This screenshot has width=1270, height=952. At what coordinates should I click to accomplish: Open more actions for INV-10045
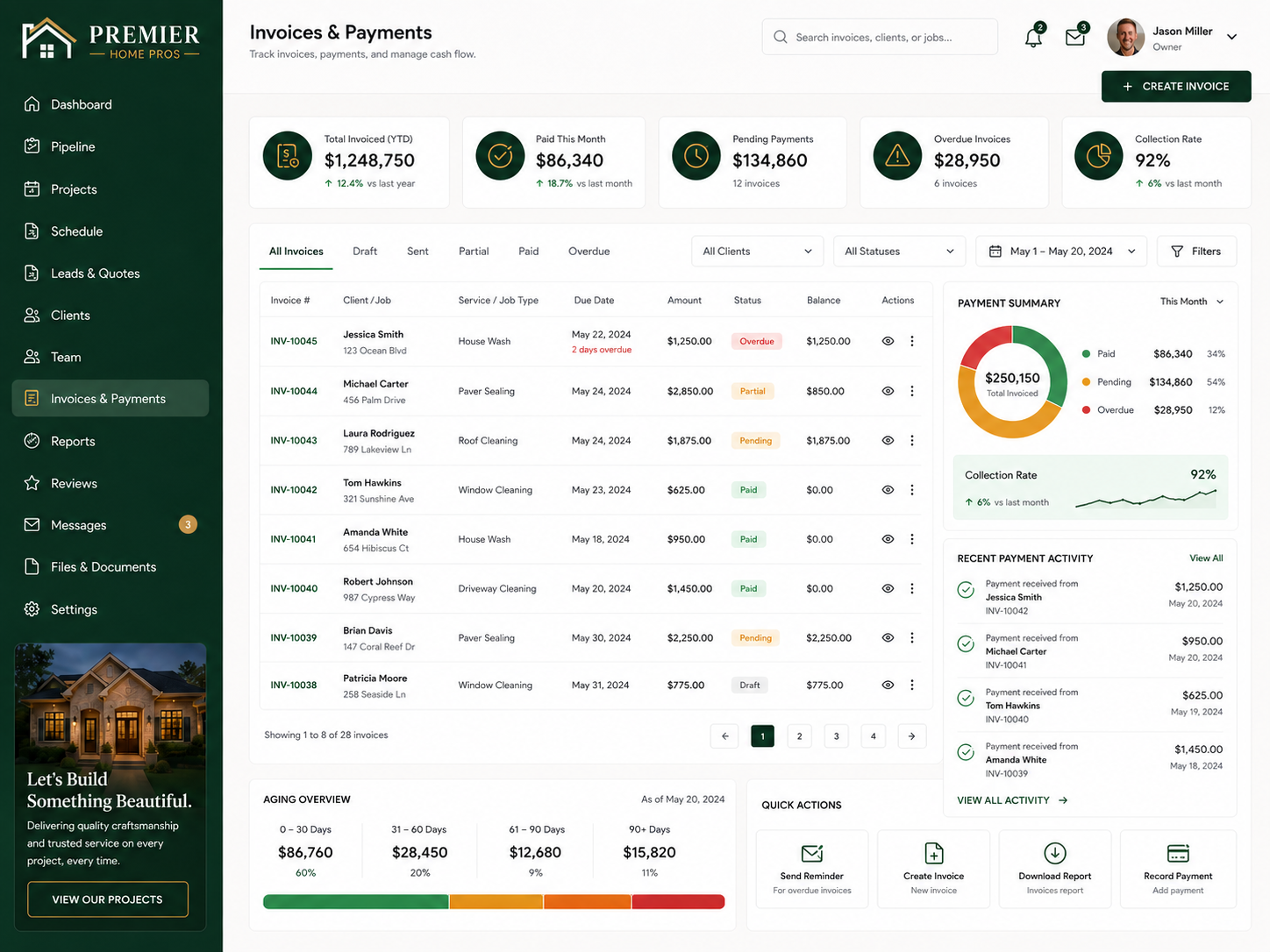coord(912,341)
